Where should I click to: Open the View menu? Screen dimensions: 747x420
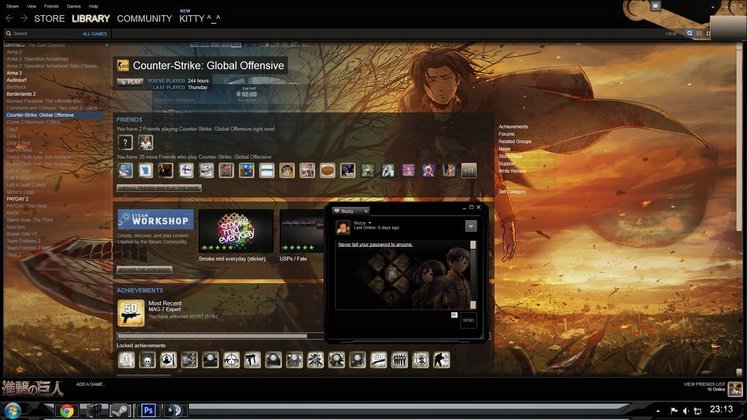[x=31, y=6]
